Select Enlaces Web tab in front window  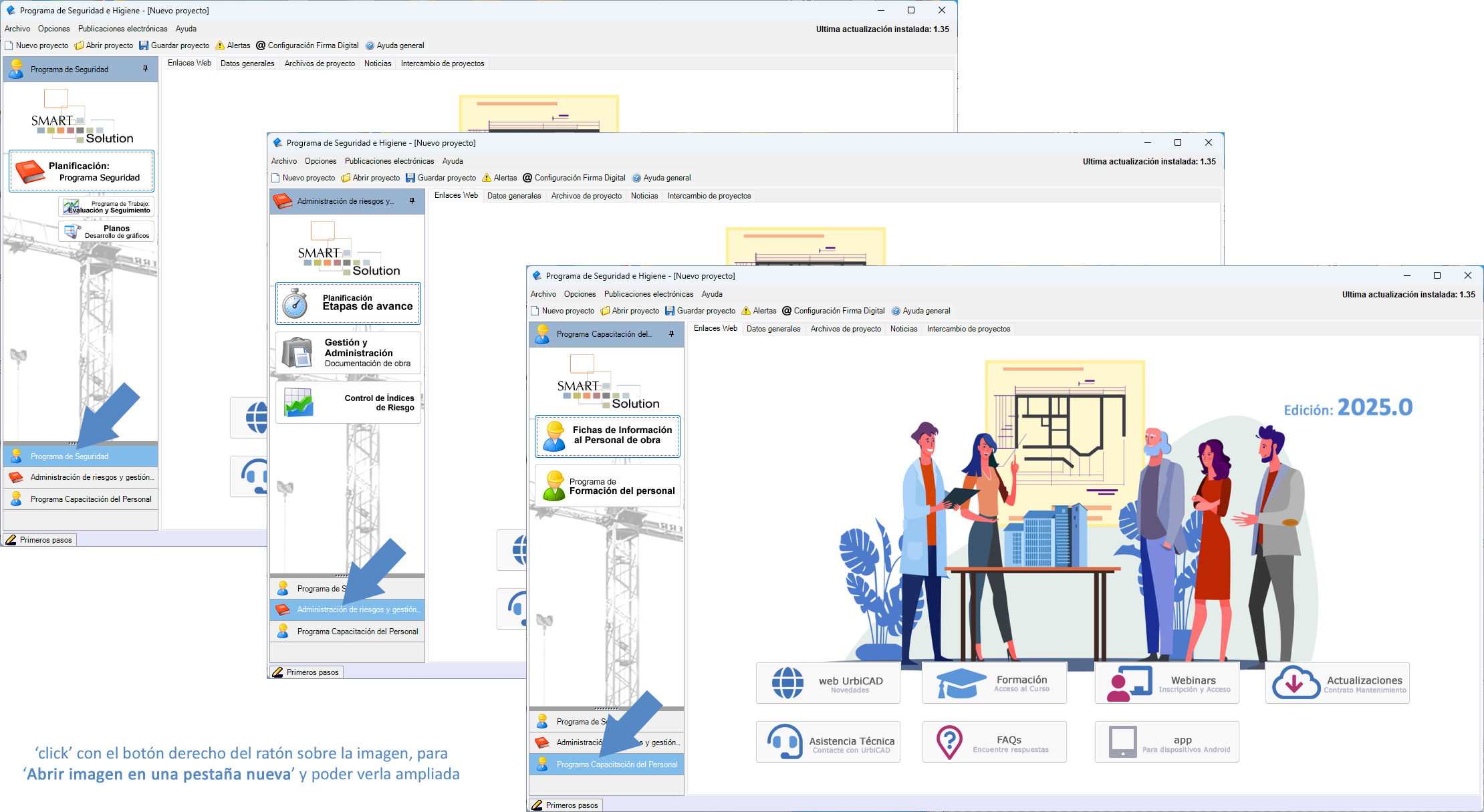715,328
